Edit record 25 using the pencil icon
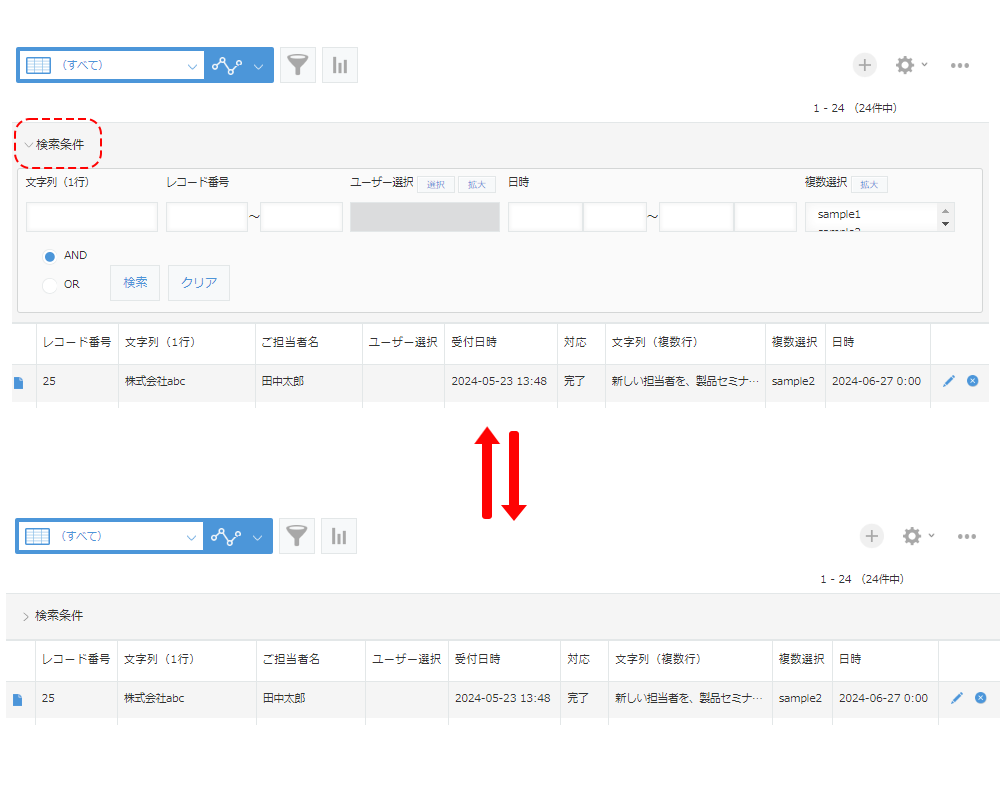 coord(949,381)
